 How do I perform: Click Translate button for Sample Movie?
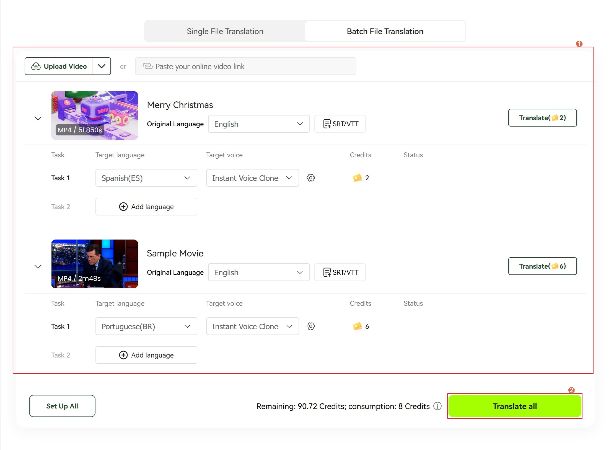click(542, 266)
